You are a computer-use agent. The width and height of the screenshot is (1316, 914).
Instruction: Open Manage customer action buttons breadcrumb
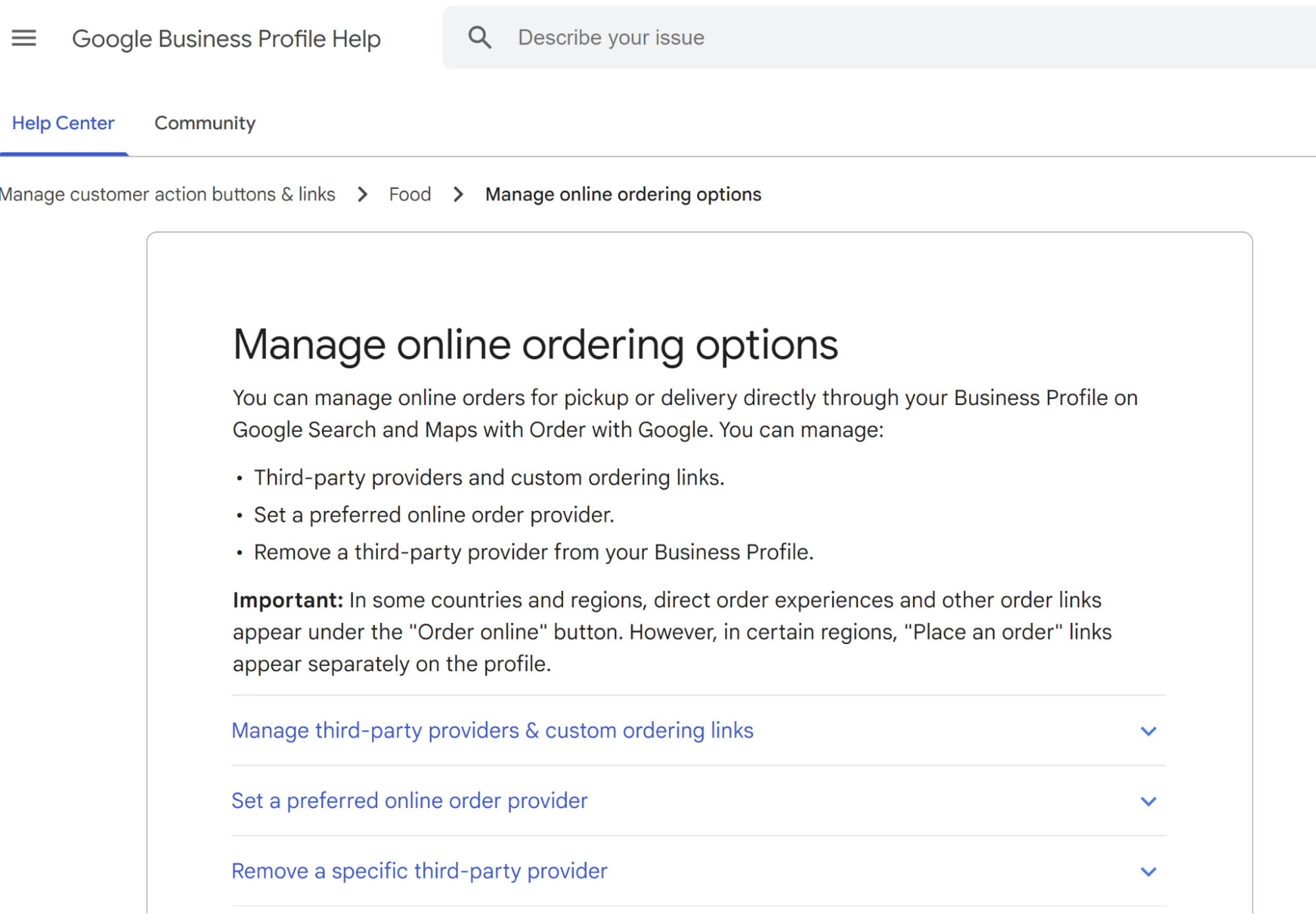click(x=168, y=194)
